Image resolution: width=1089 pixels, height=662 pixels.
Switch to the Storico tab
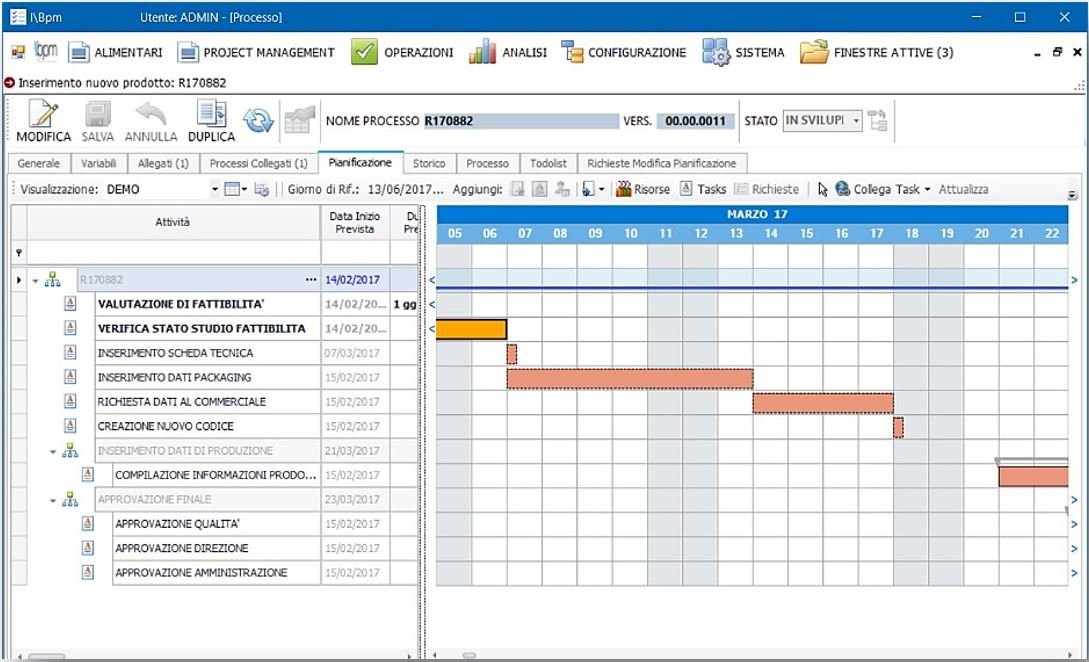[430, 162]
